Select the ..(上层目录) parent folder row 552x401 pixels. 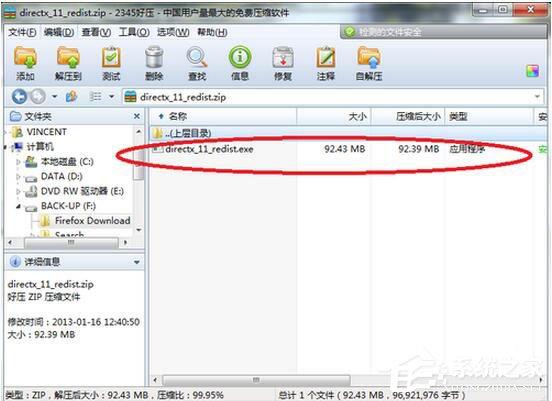348,133
